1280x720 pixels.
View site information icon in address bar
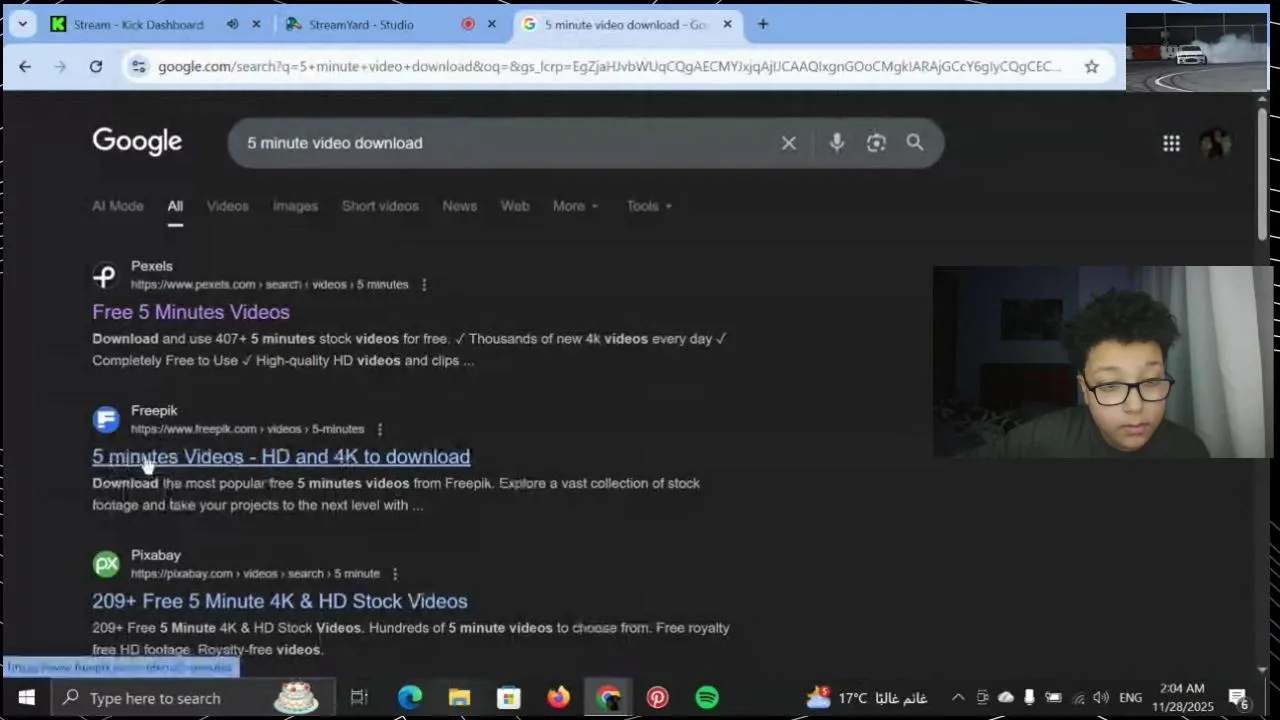click(139, 66)
